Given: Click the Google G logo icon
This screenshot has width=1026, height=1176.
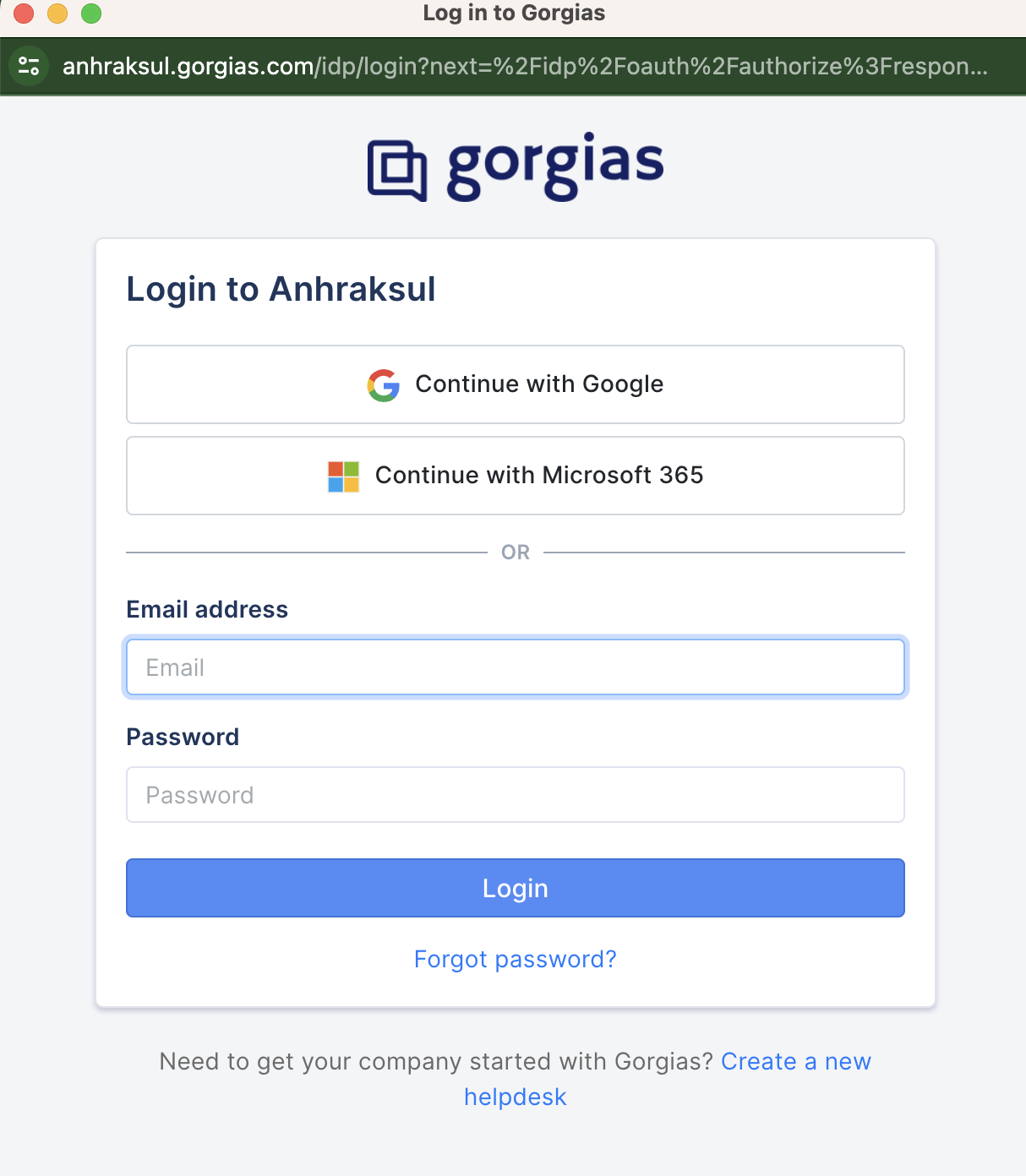Looking at the screenshot, I should click(384, 385).
